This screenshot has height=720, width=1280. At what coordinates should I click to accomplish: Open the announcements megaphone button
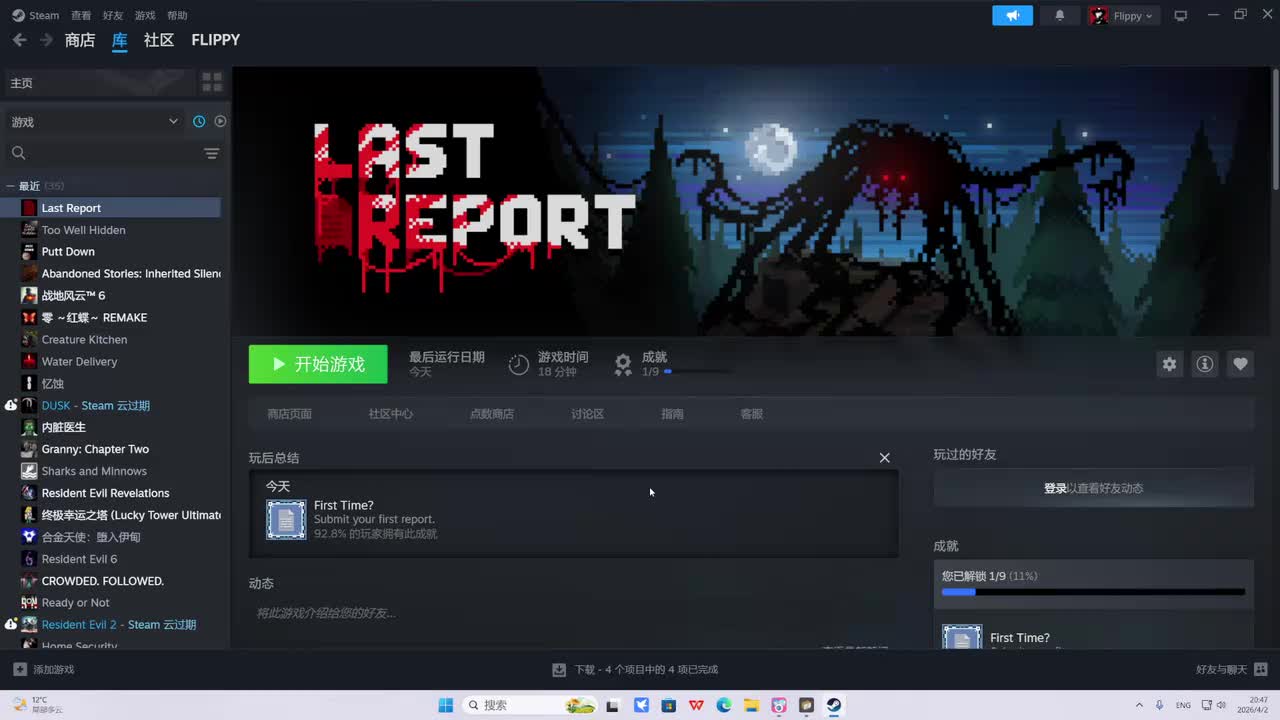1012,15
